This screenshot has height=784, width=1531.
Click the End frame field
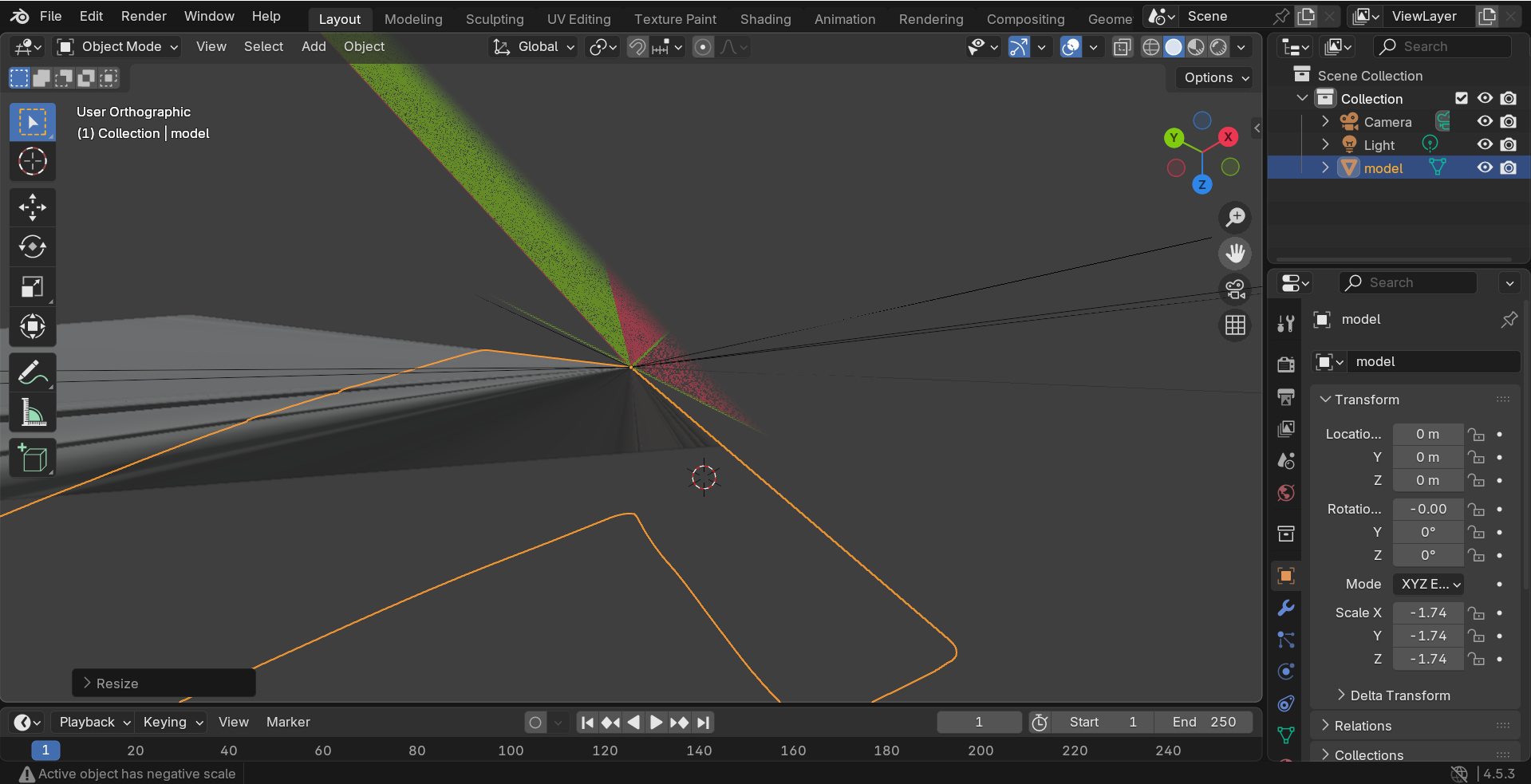coord(1204,722)
